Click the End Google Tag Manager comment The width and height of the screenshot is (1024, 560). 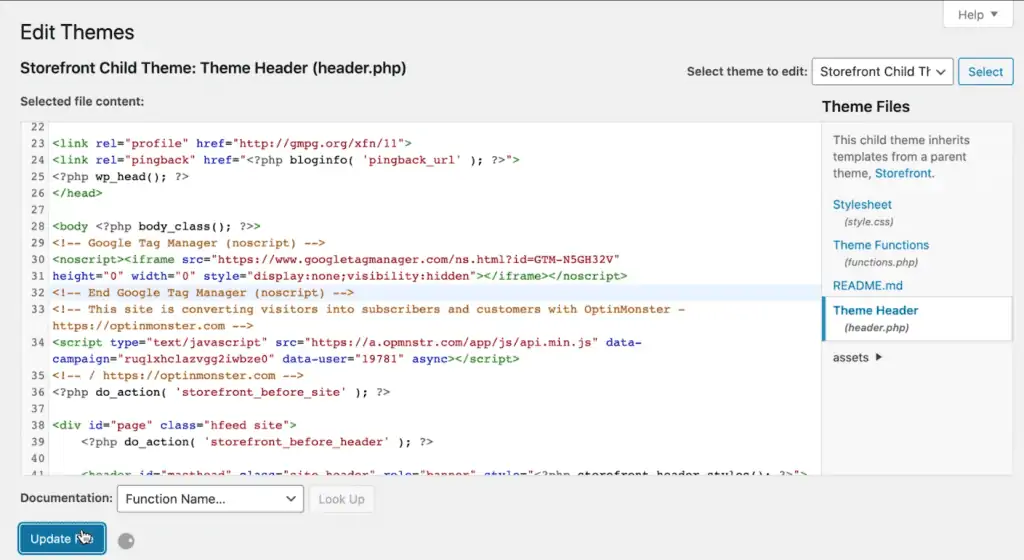click(202, 292)
